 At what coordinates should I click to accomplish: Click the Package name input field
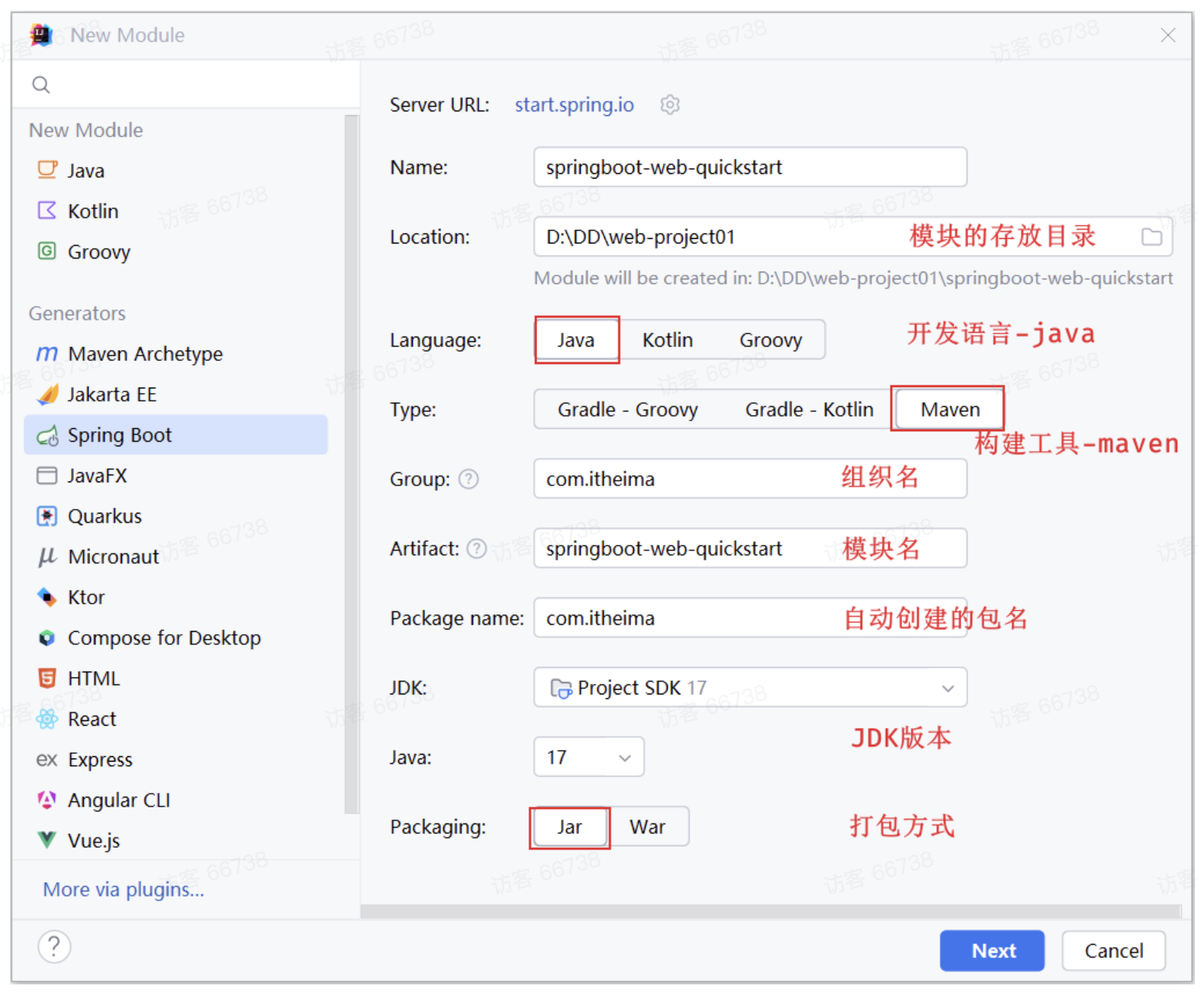click(x=750, y=618)
